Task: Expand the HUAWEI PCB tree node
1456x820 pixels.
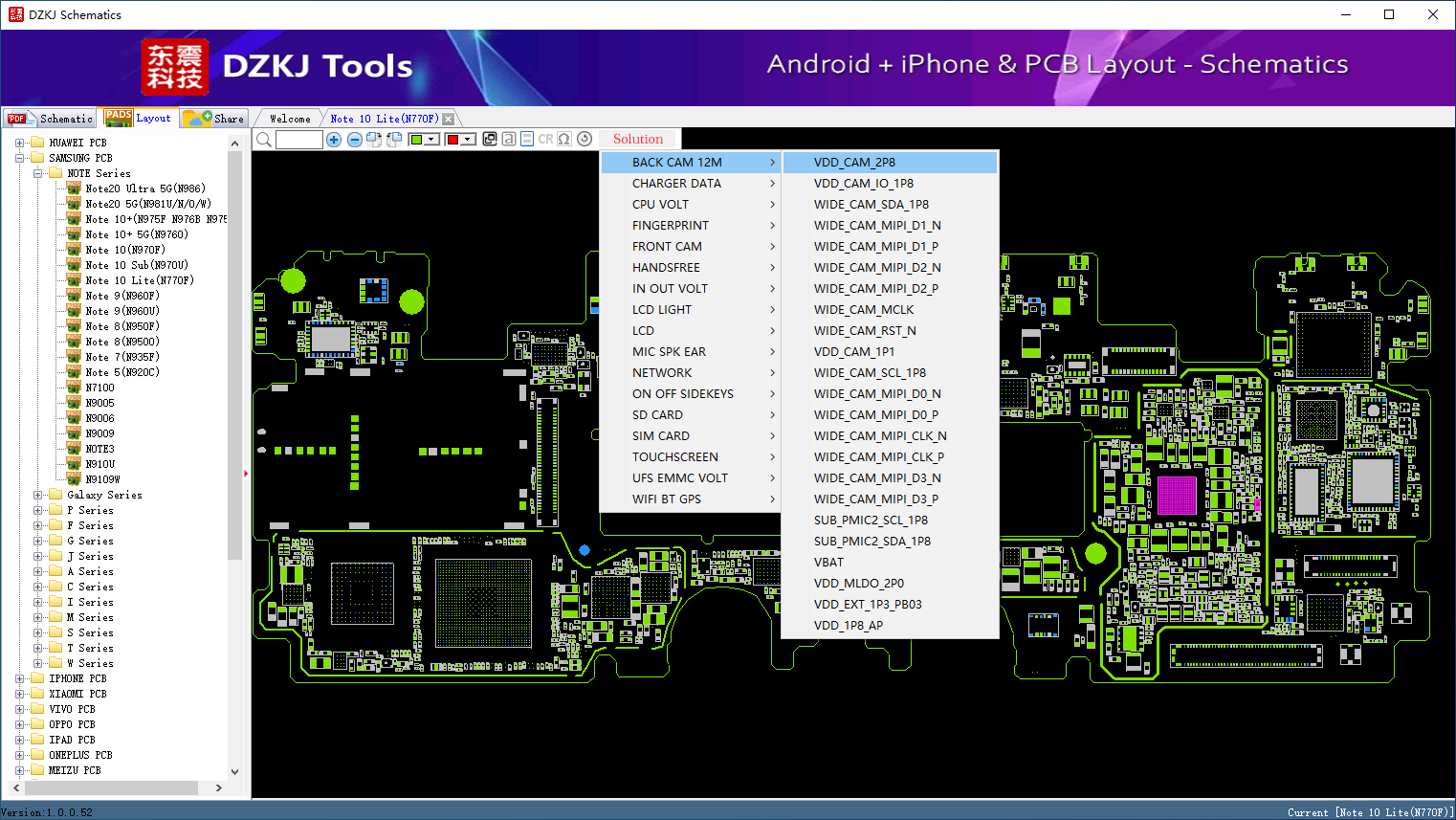Action: tap(20, 143)
